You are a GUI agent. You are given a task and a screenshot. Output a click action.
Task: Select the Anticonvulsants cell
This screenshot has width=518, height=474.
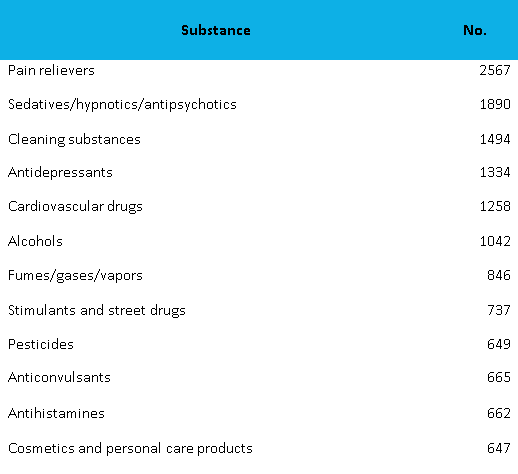[59, 377]
